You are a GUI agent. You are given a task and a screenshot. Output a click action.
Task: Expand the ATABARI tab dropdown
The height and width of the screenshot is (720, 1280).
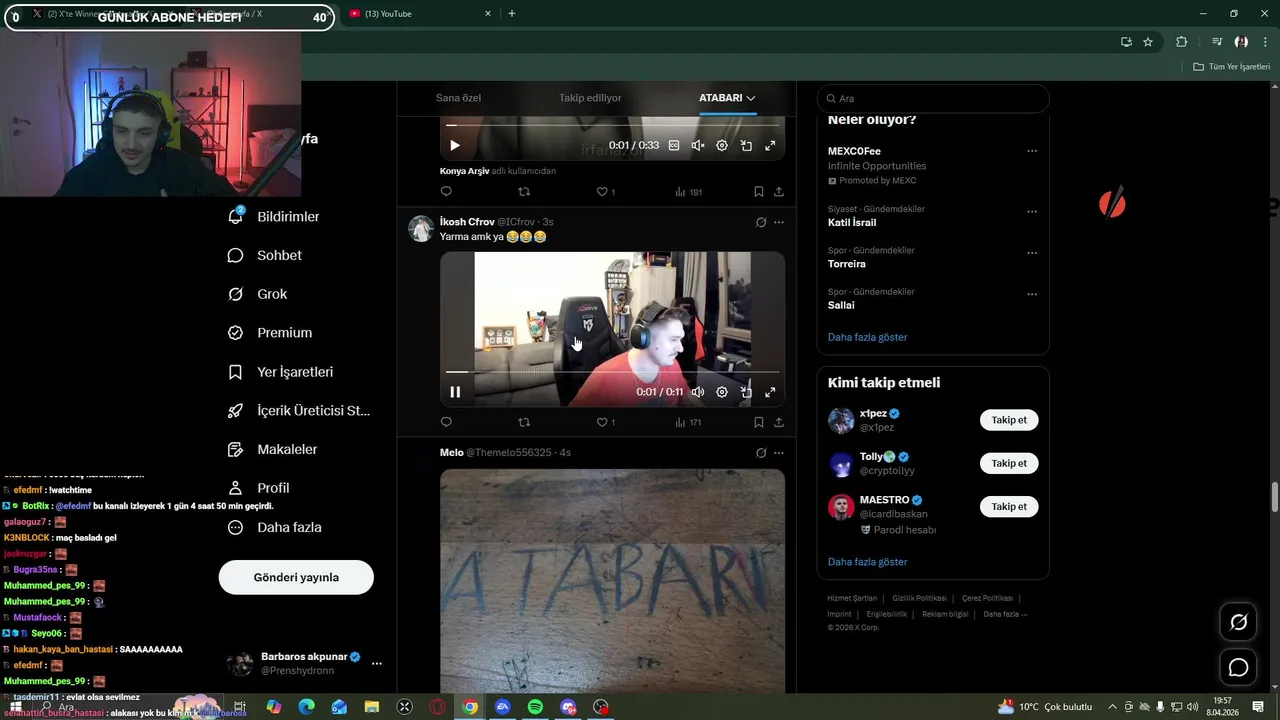[x=751, y=98]
